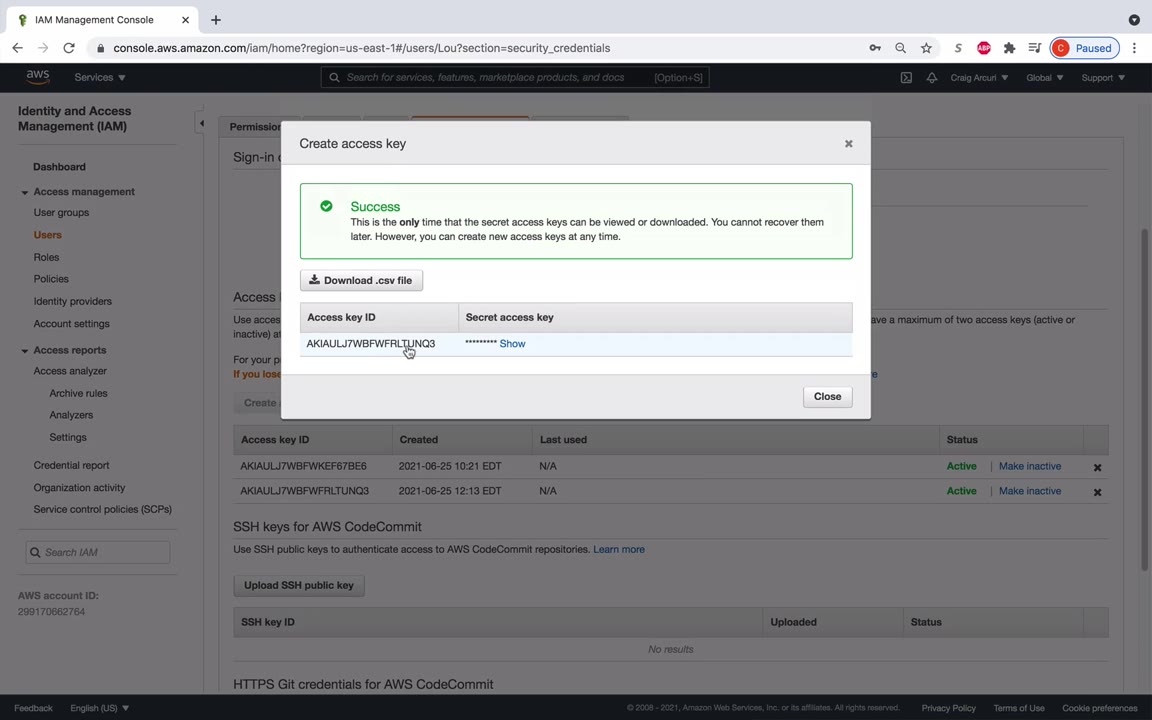Open the extensions puzzle icon
The width and height of the screenshot is (1152, 720).
pyautogui.click(x=1009, y=48)
